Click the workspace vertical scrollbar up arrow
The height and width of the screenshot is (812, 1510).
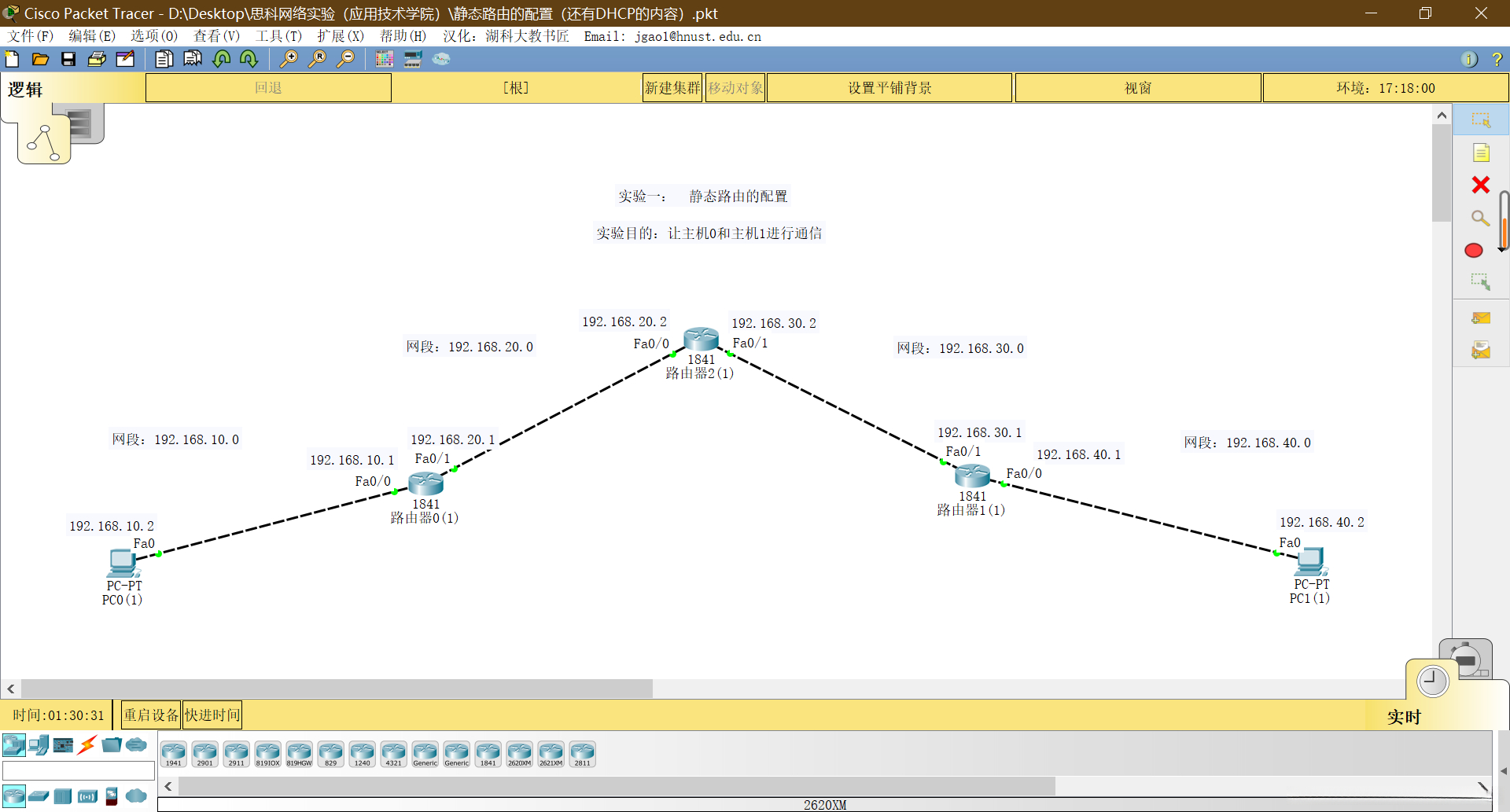1442,115
